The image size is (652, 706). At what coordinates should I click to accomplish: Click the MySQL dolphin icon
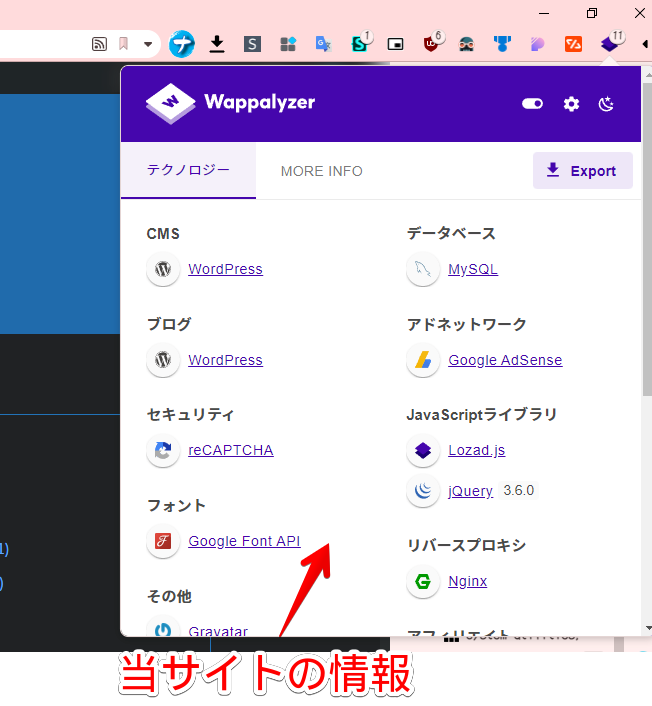[423, 269]
